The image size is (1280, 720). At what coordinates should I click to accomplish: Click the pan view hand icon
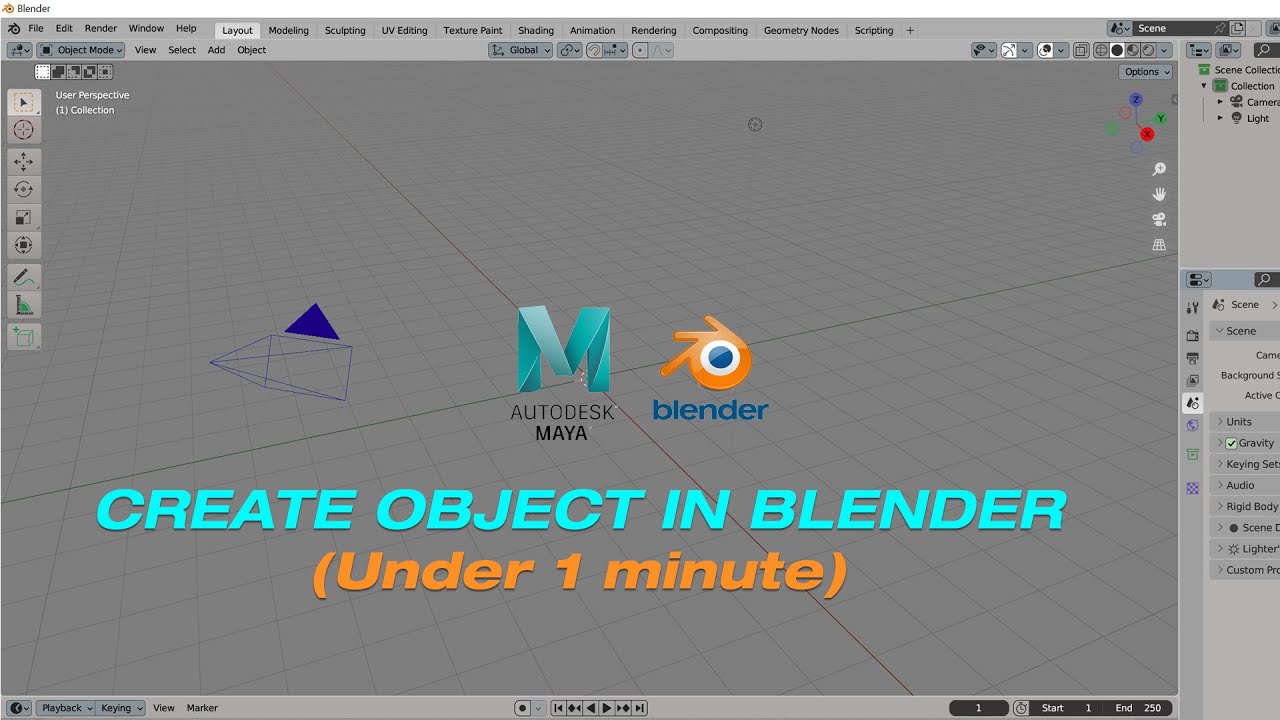[x=1160, y=194]
